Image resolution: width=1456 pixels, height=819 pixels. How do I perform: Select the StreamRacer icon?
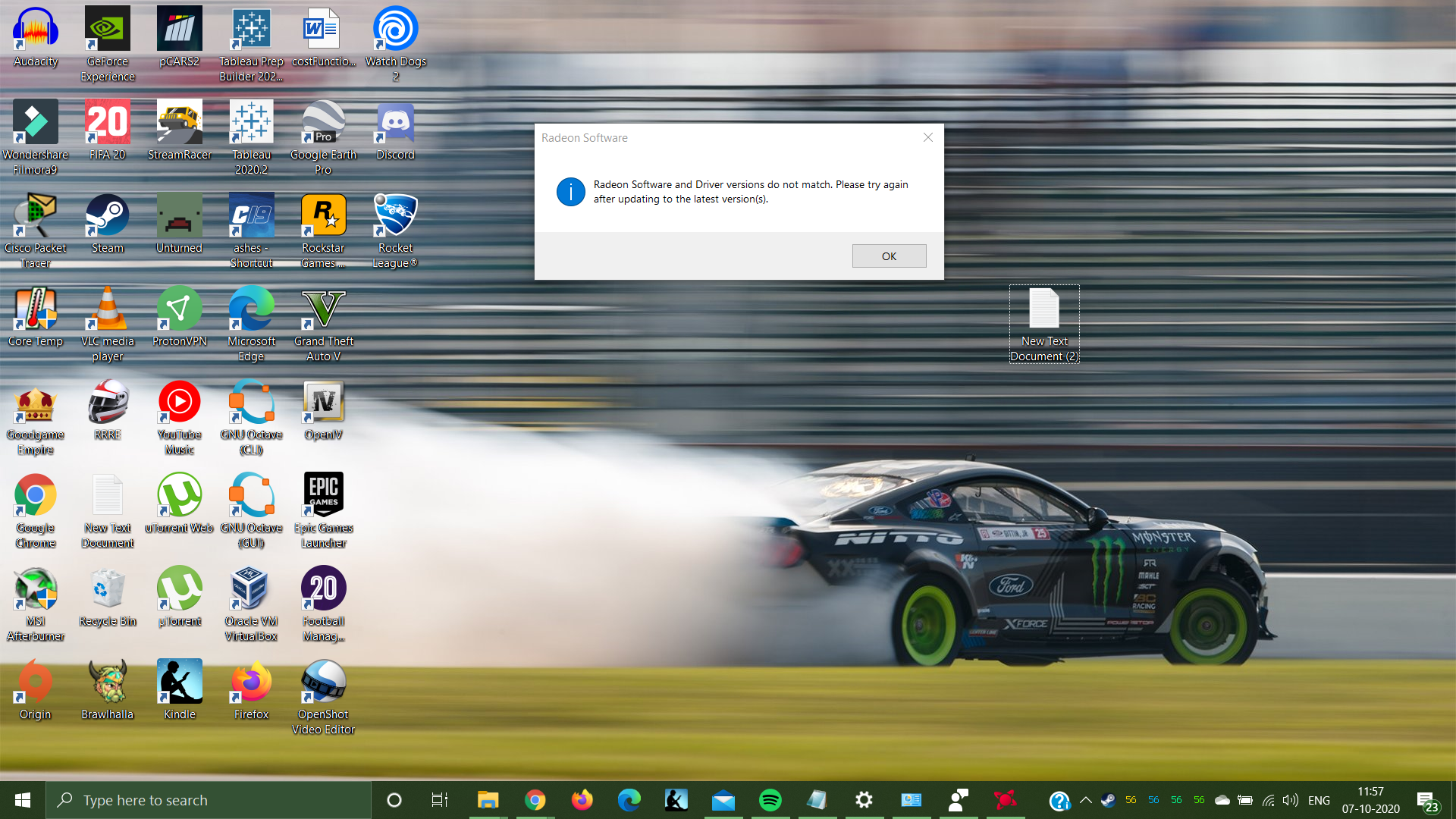180,130
